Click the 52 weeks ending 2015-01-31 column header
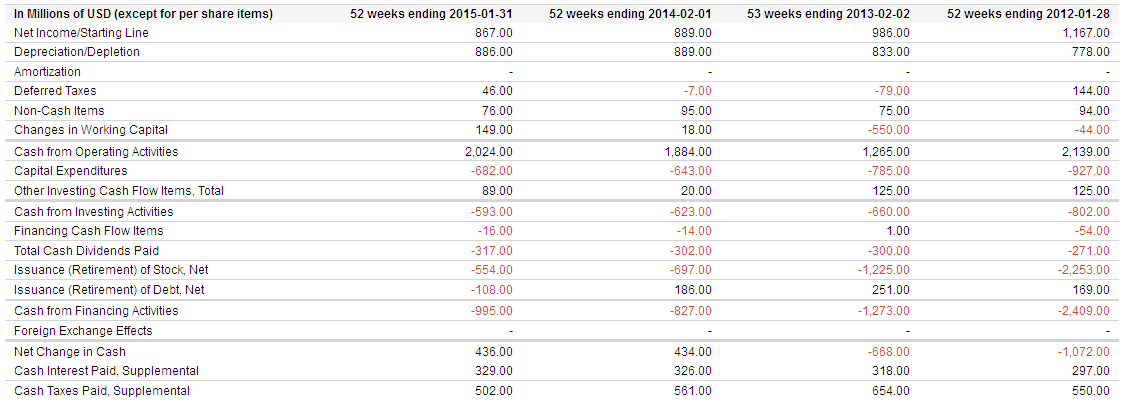The width and height of the screenshot is (1131, 408). click(x=431, y=14)
